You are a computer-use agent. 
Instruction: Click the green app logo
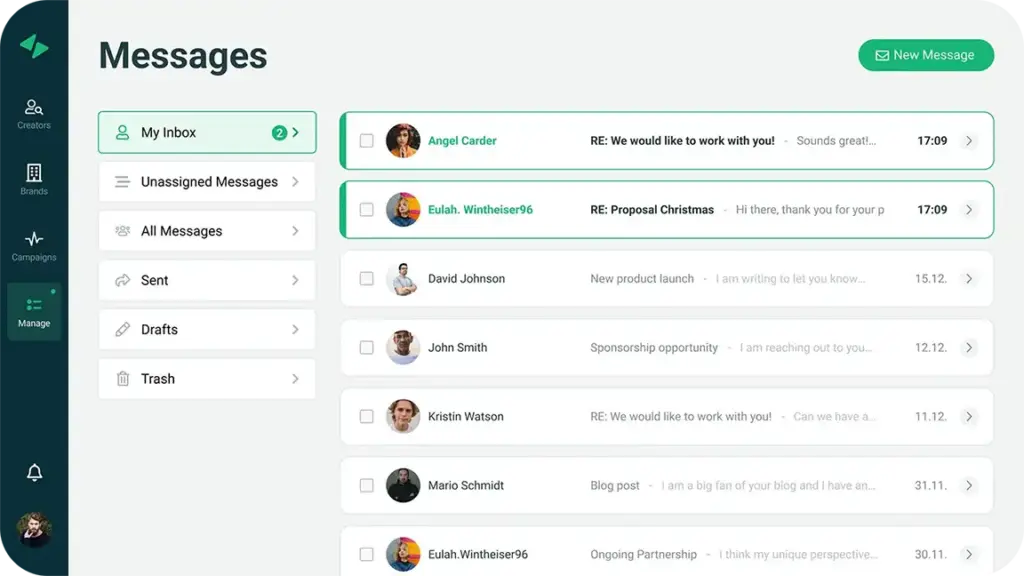pos(34,47)
